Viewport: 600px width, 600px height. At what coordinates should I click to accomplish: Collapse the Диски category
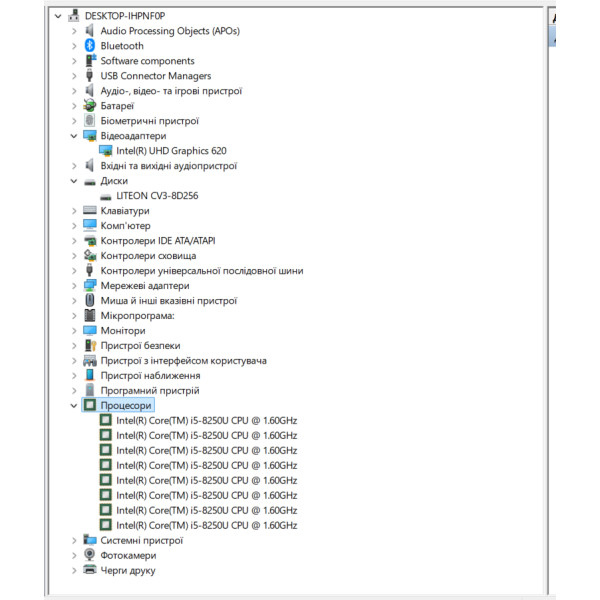pyautogui.click(x=74, y=181)
